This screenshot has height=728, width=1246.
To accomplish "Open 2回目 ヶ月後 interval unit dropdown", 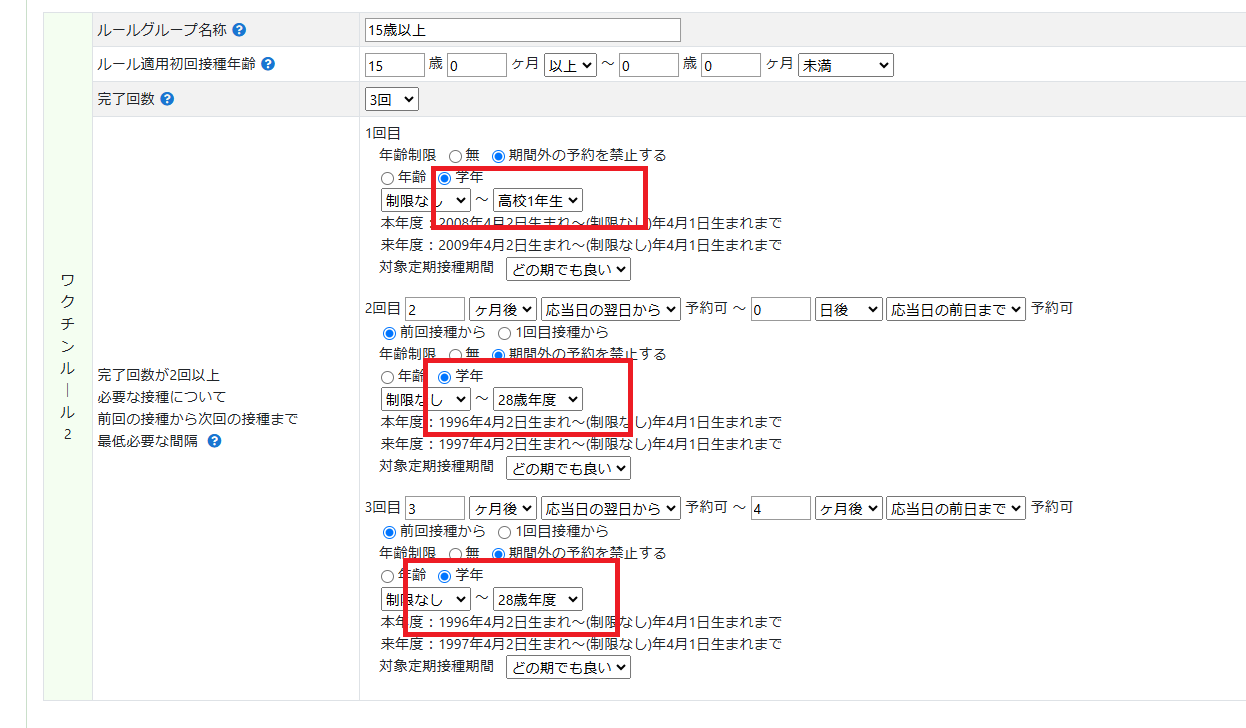I will (503, 309).
